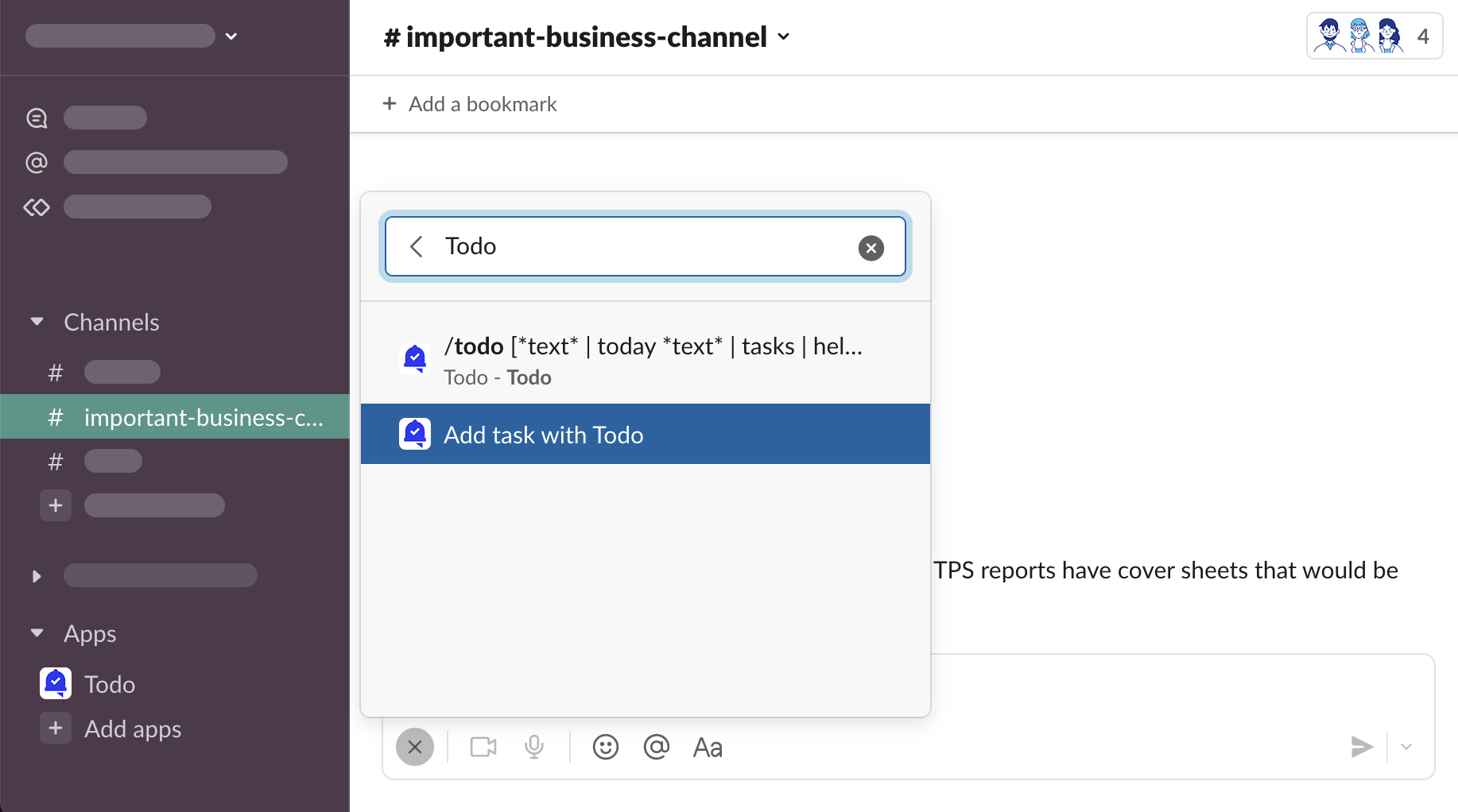Click the emoji smiley icon
The width and height of the screenshot is (1458, 812).
tap(605, 747)
